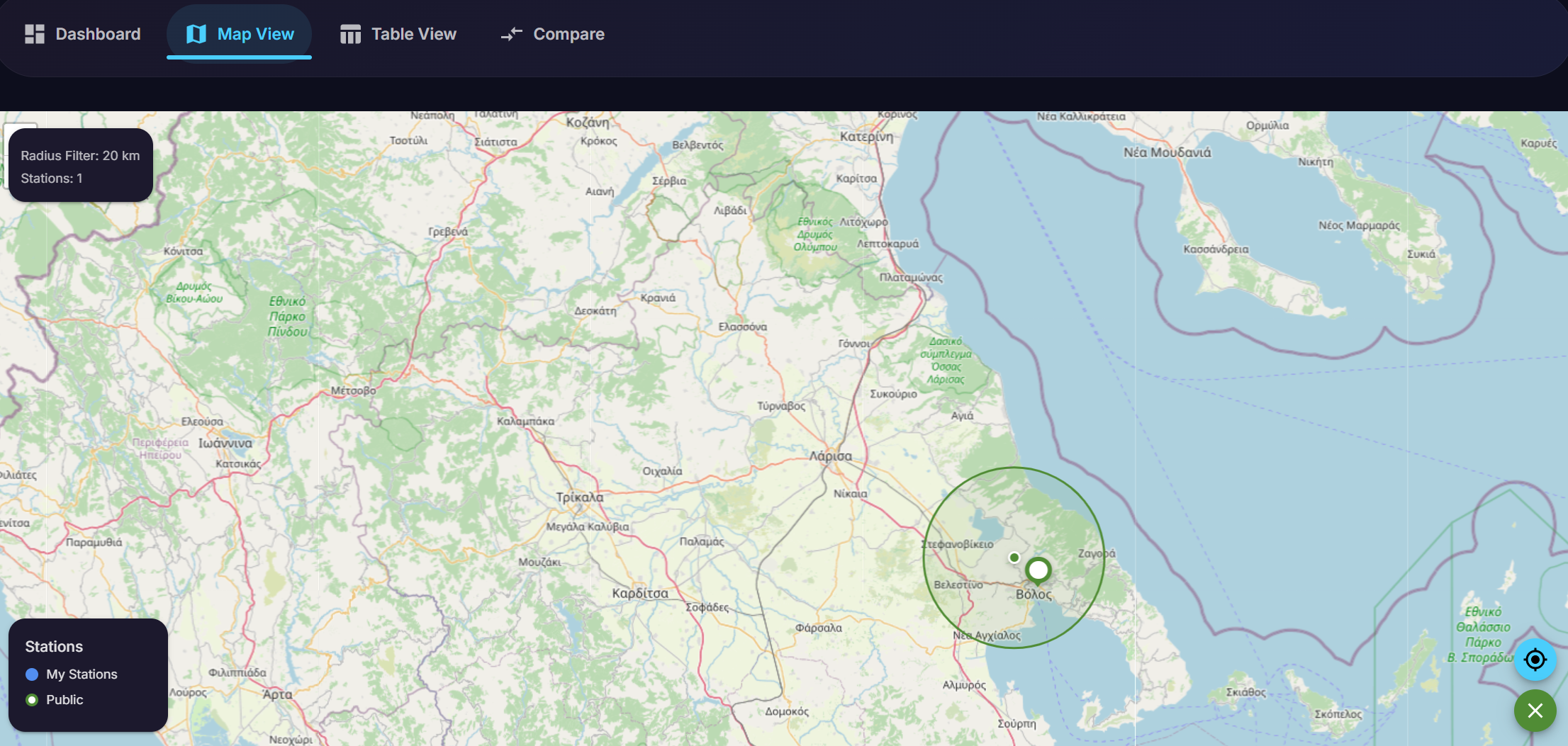Screen dimensions: 1568x746
Task: Select the Compare arrows icon
Action: 512,34
